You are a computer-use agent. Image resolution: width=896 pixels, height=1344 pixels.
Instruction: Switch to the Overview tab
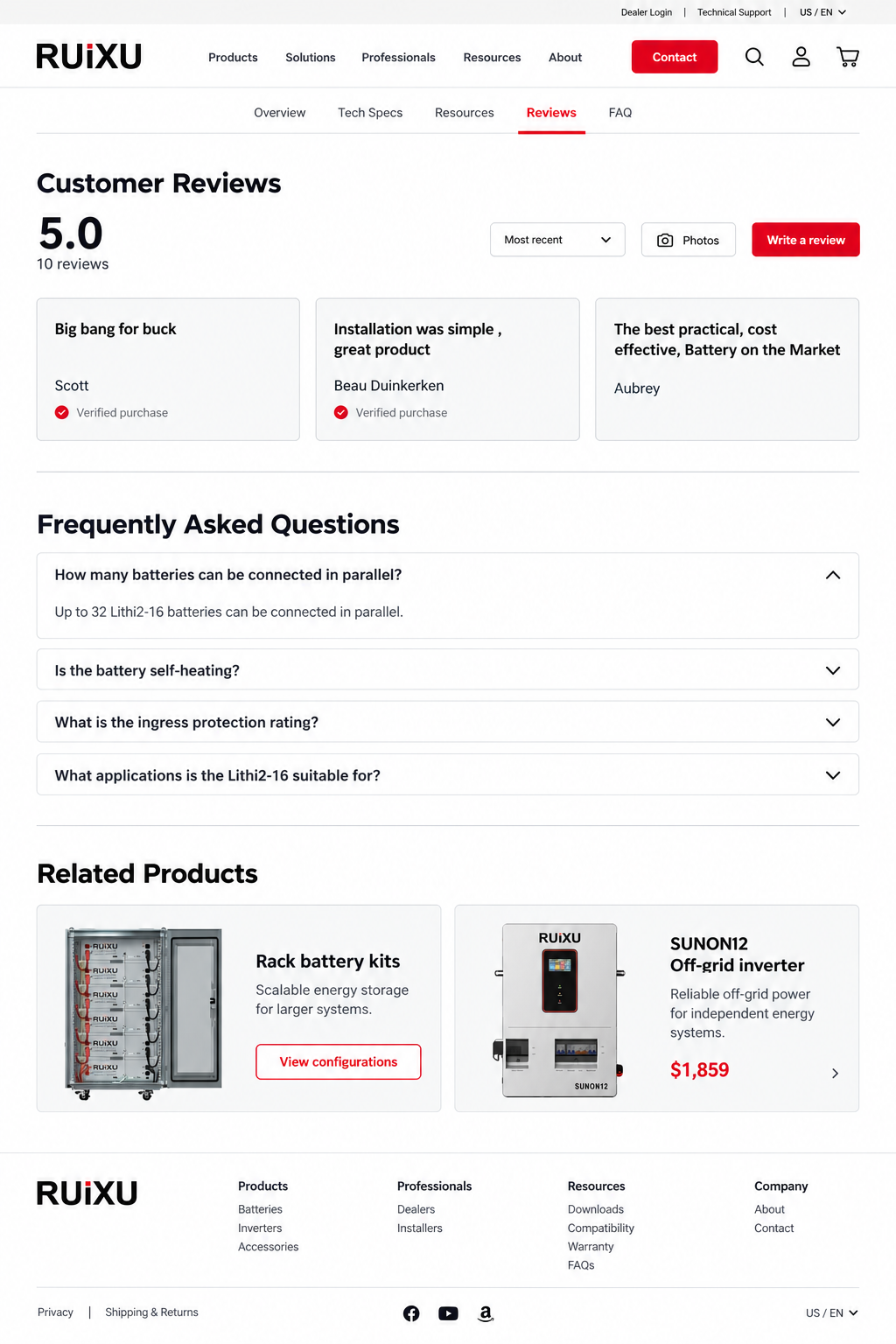pyautogui.click(x=280, y=113)
